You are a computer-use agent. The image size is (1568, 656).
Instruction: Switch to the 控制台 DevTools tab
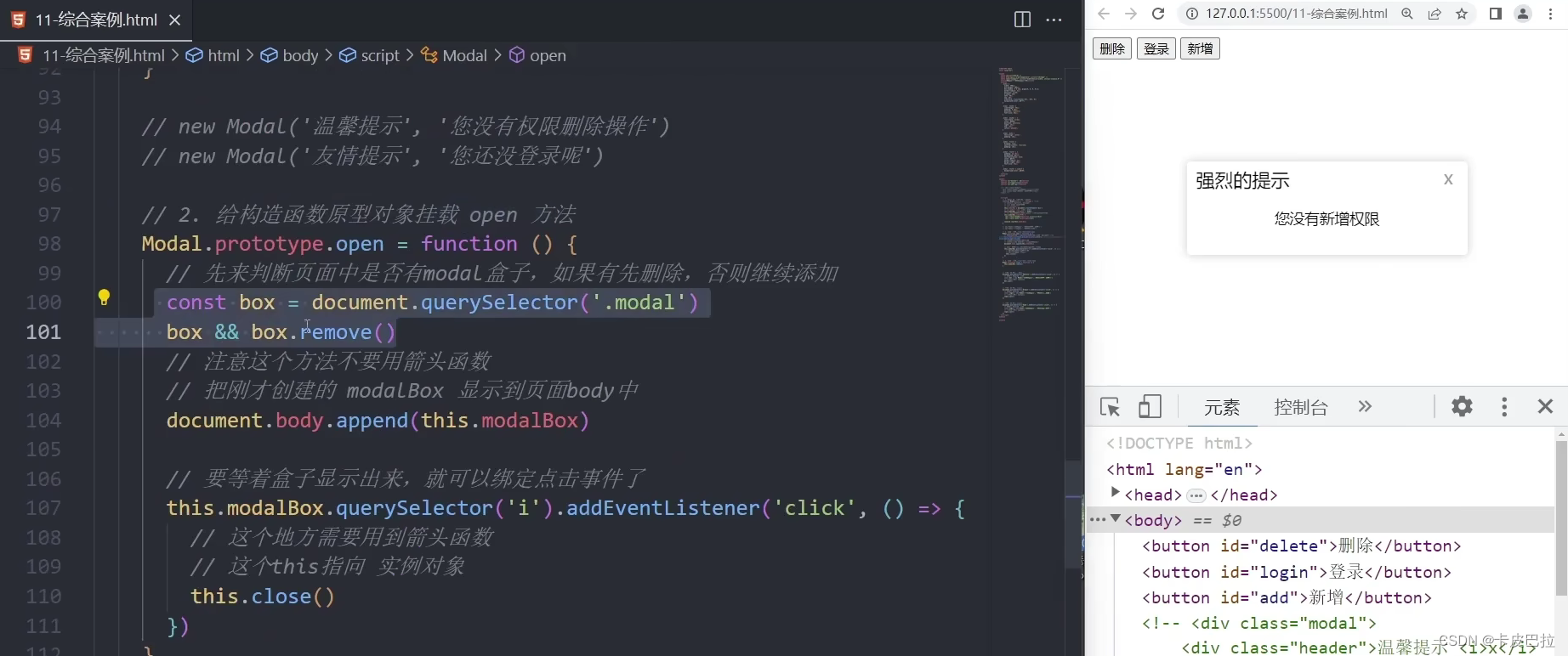tap(1301, 407)
